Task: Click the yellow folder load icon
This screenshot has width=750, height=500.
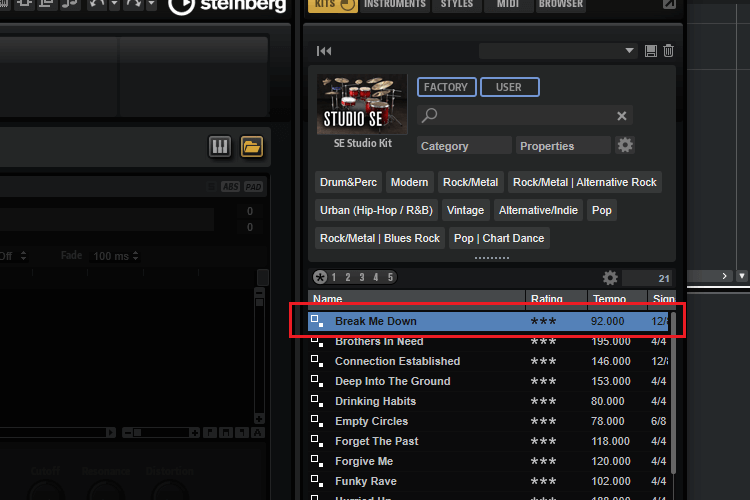Action: pyautogui.click(x=252, y=146)
